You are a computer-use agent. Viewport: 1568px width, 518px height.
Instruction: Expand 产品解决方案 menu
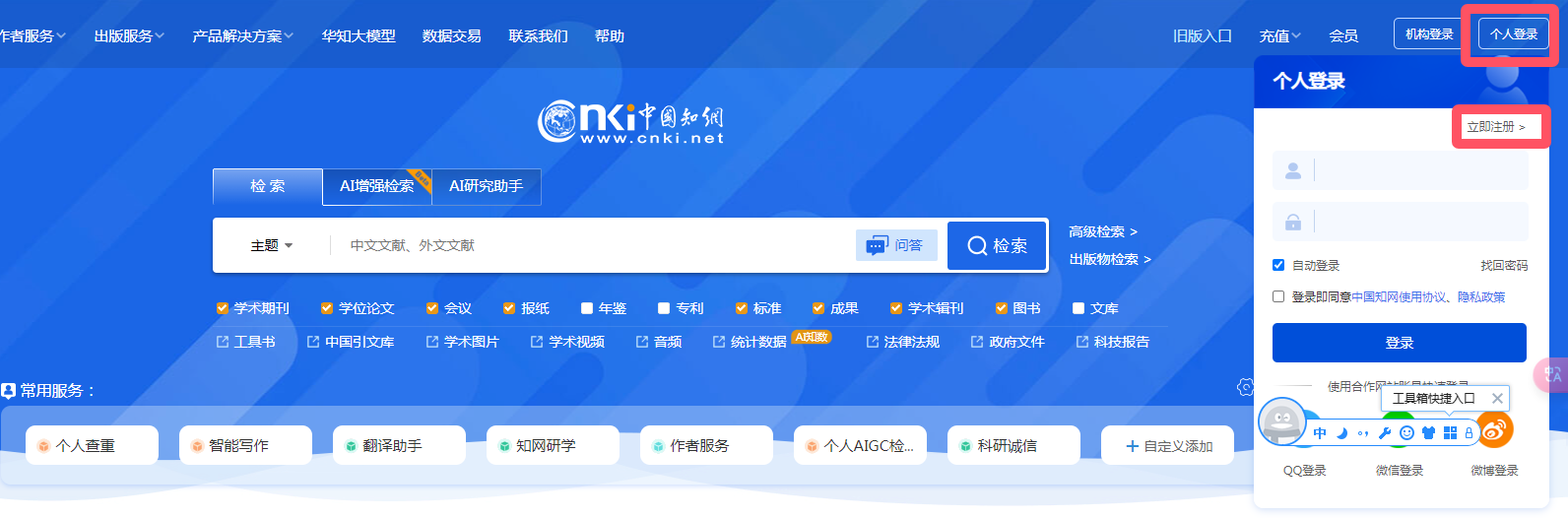[243, 35]
